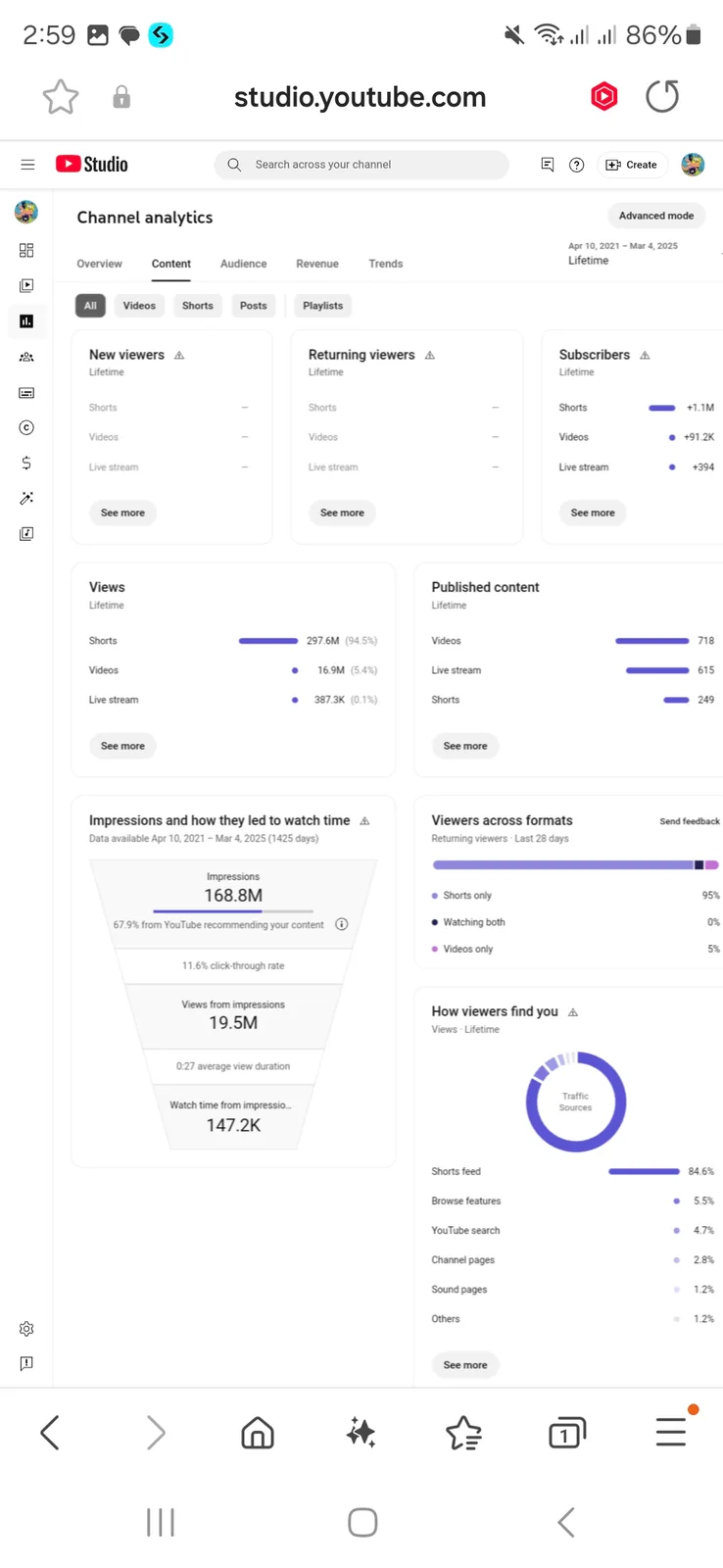
Task: Open browser main menu with notification dot
Action: (672, 1431)
